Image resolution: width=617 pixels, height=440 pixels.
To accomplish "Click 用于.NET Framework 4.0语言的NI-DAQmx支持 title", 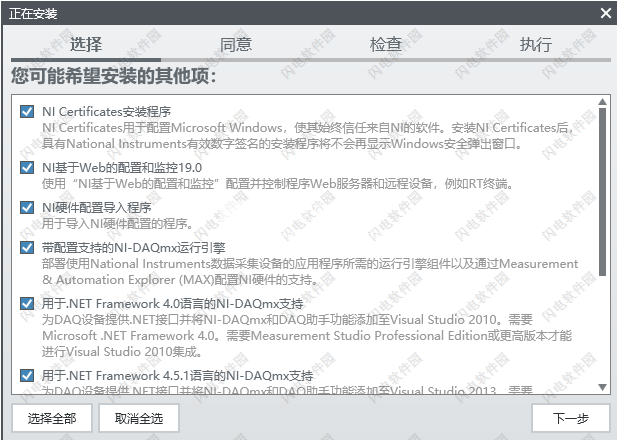I will click(x=173, y=304).
